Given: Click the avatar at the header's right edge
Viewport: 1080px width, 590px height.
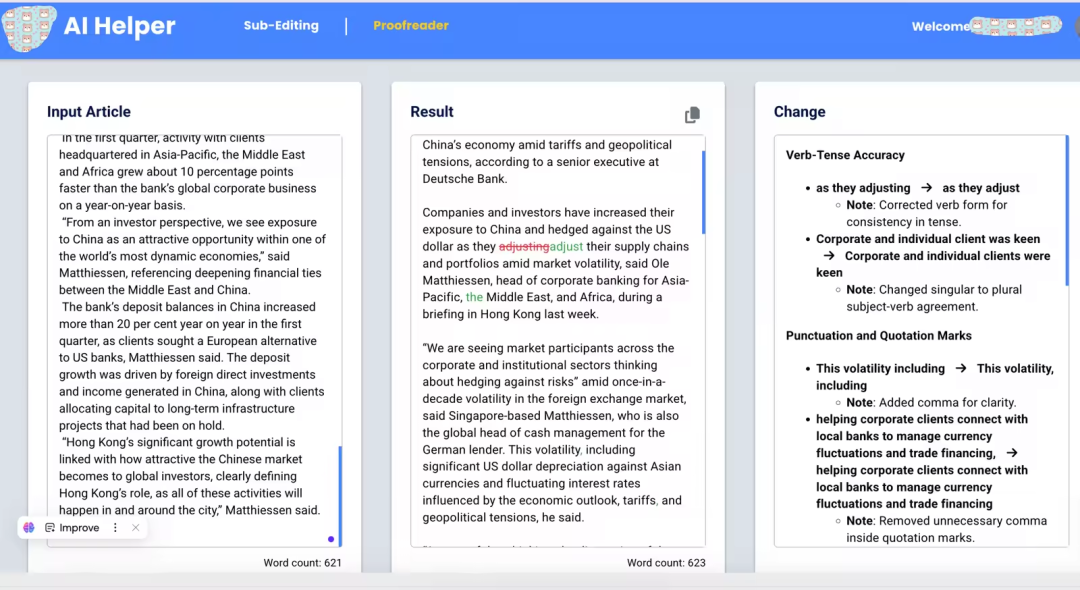Looking at the screenshot, I should (x=1076, y=27).
